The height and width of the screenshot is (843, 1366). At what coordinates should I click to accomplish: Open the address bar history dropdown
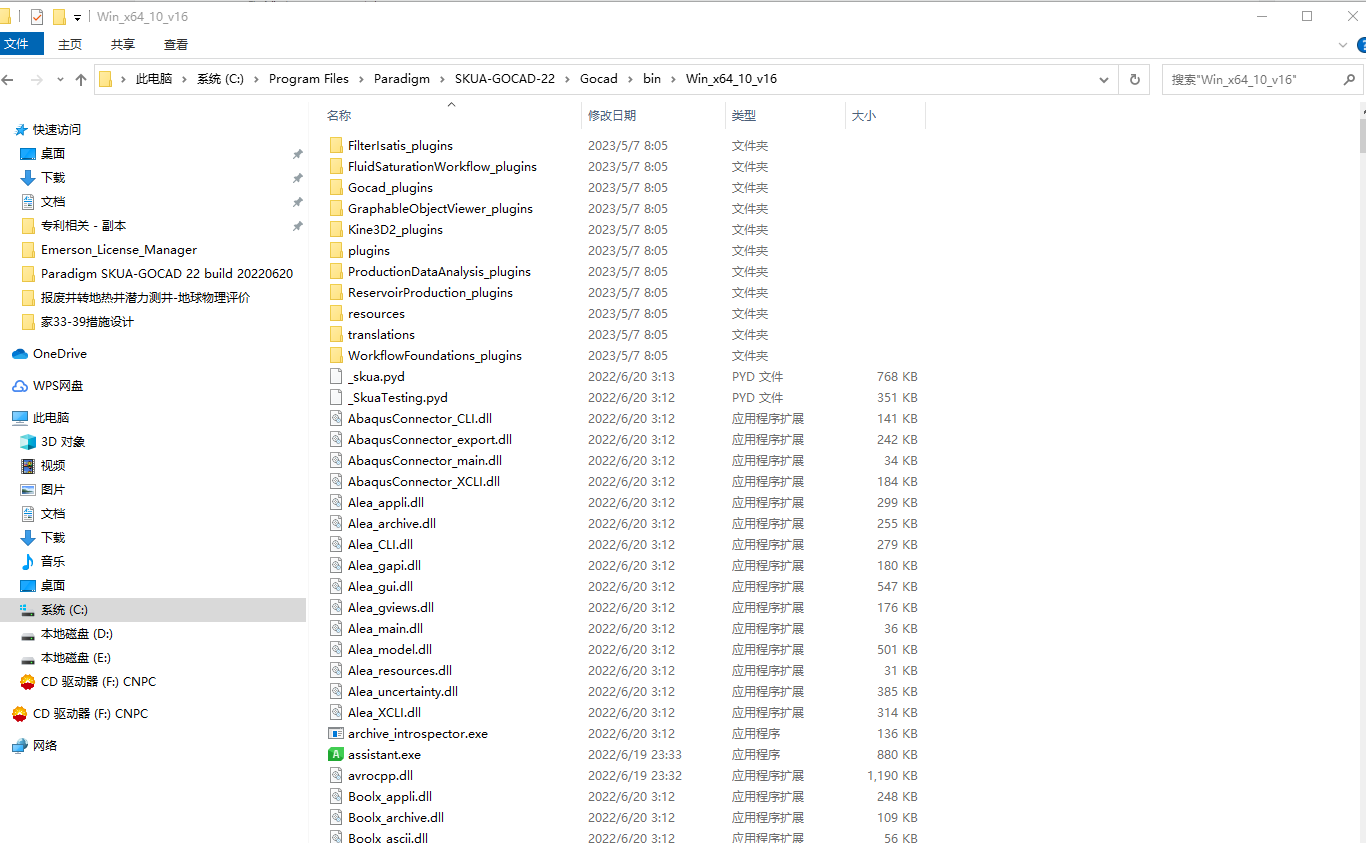pyautogui.click(x=1104, y=79)
